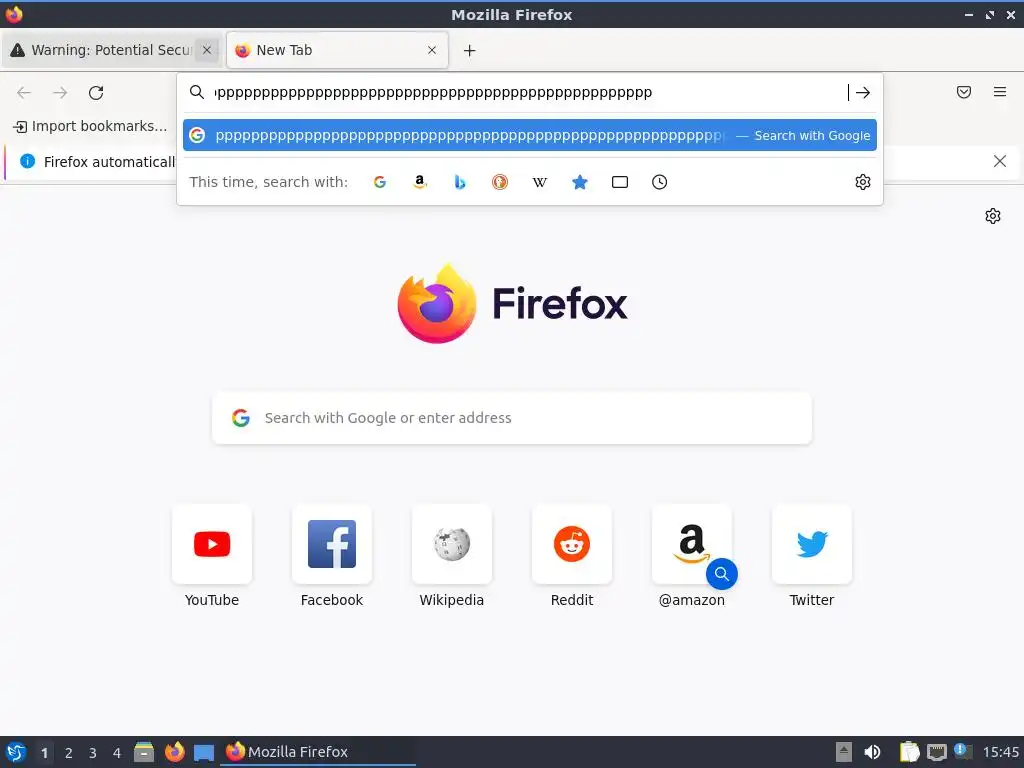Open the clipboard manager tray icon
The height and width of the screenshot is (768, 1024).
pyautogui.click(x=910, y=752)
